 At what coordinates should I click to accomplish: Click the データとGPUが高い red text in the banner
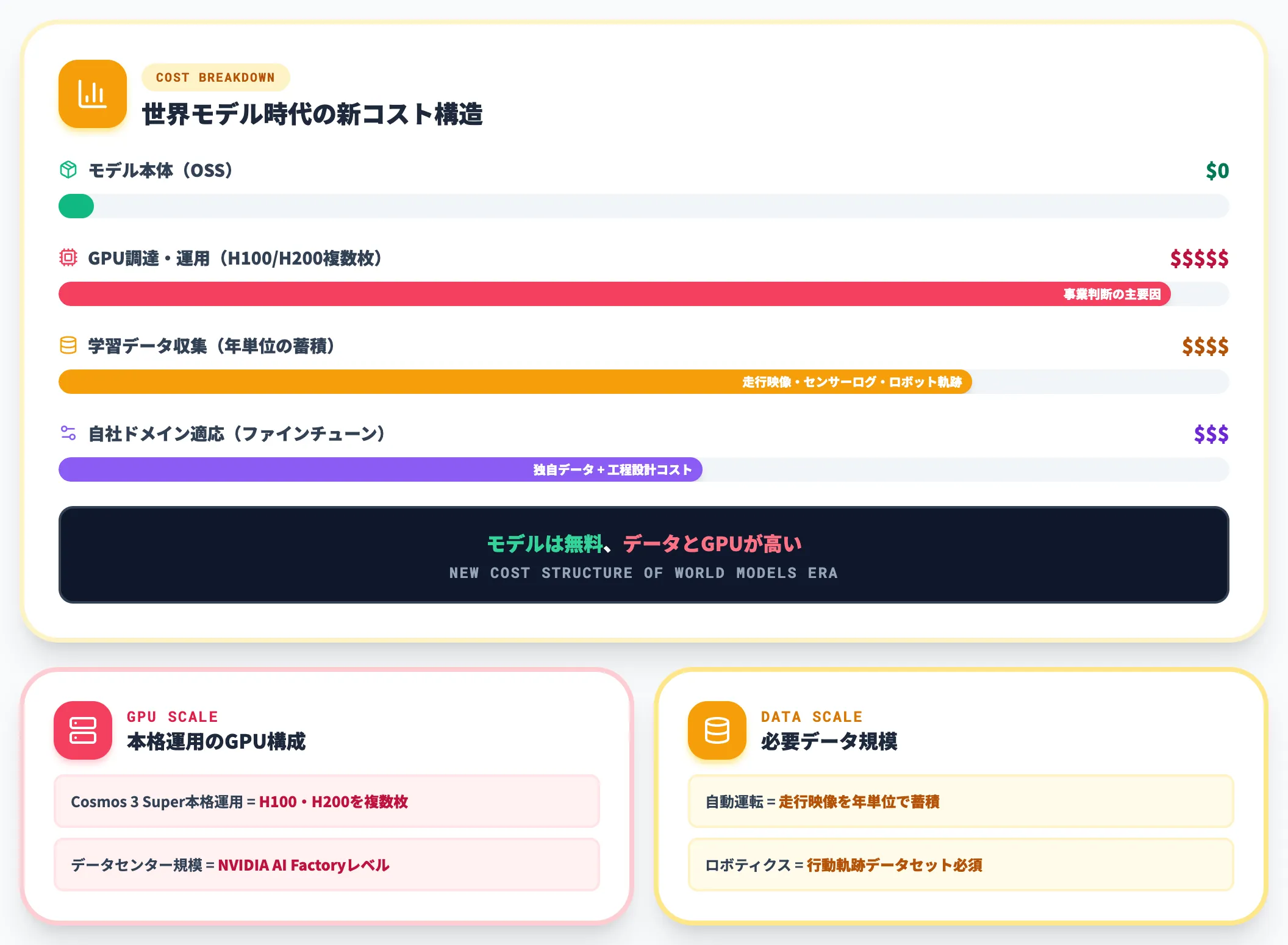point(712,543)
